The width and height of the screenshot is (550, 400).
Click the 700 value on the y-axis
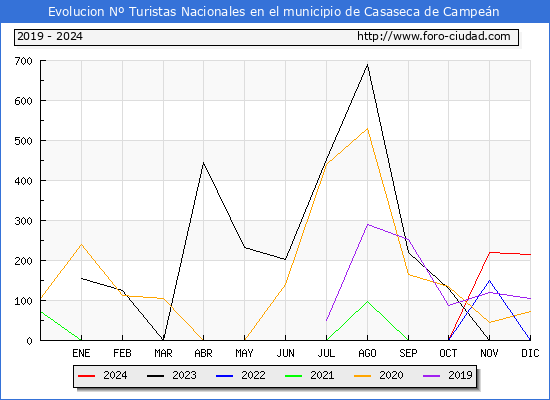pyautogui.click(x=24, y=61)
